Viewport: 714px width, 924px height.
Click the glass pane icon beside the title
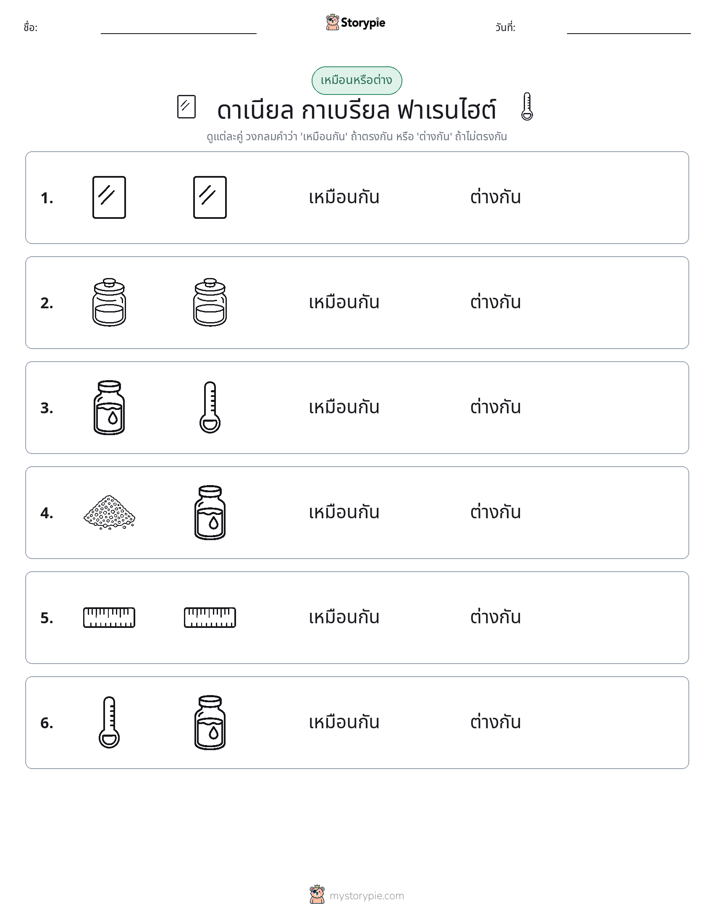[x=186, y=107]
